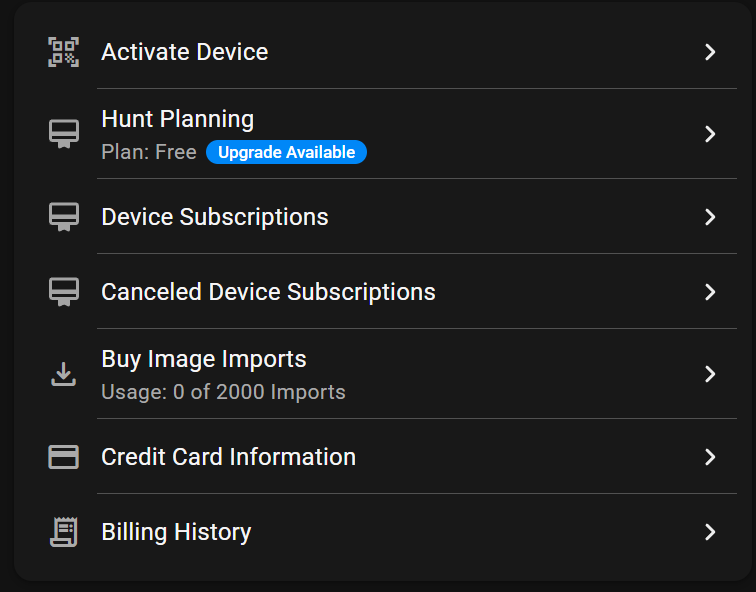Expand the Billing History chevron arrow
The height and width of the screenshot is (592, 756).
coord(710,532)
